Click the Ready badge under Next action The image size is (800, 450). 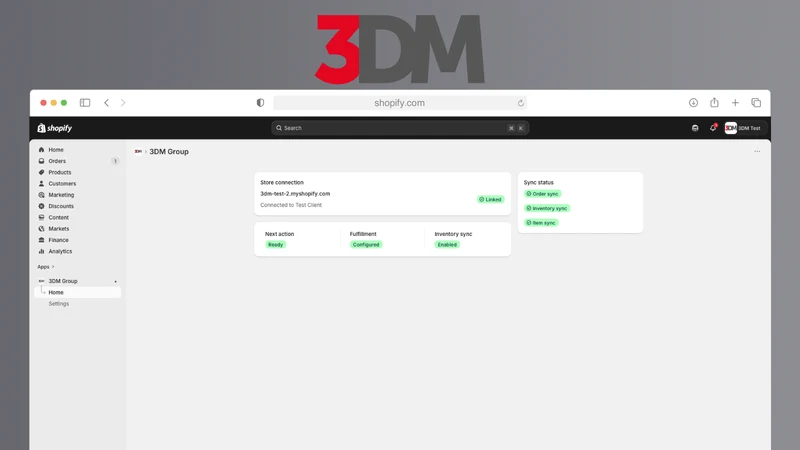click(275, 244)
